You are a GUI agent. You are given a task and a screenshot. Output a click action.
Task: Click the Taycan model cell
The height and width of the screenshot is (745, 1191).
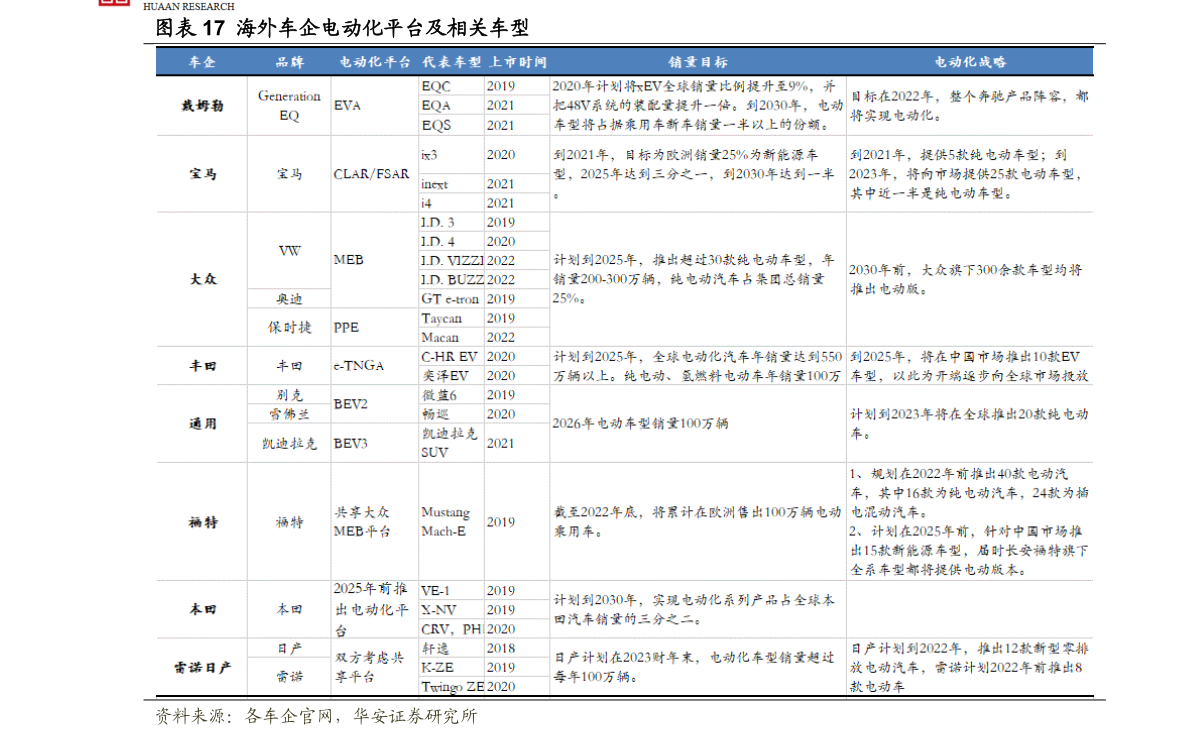(x=441, y=318)
